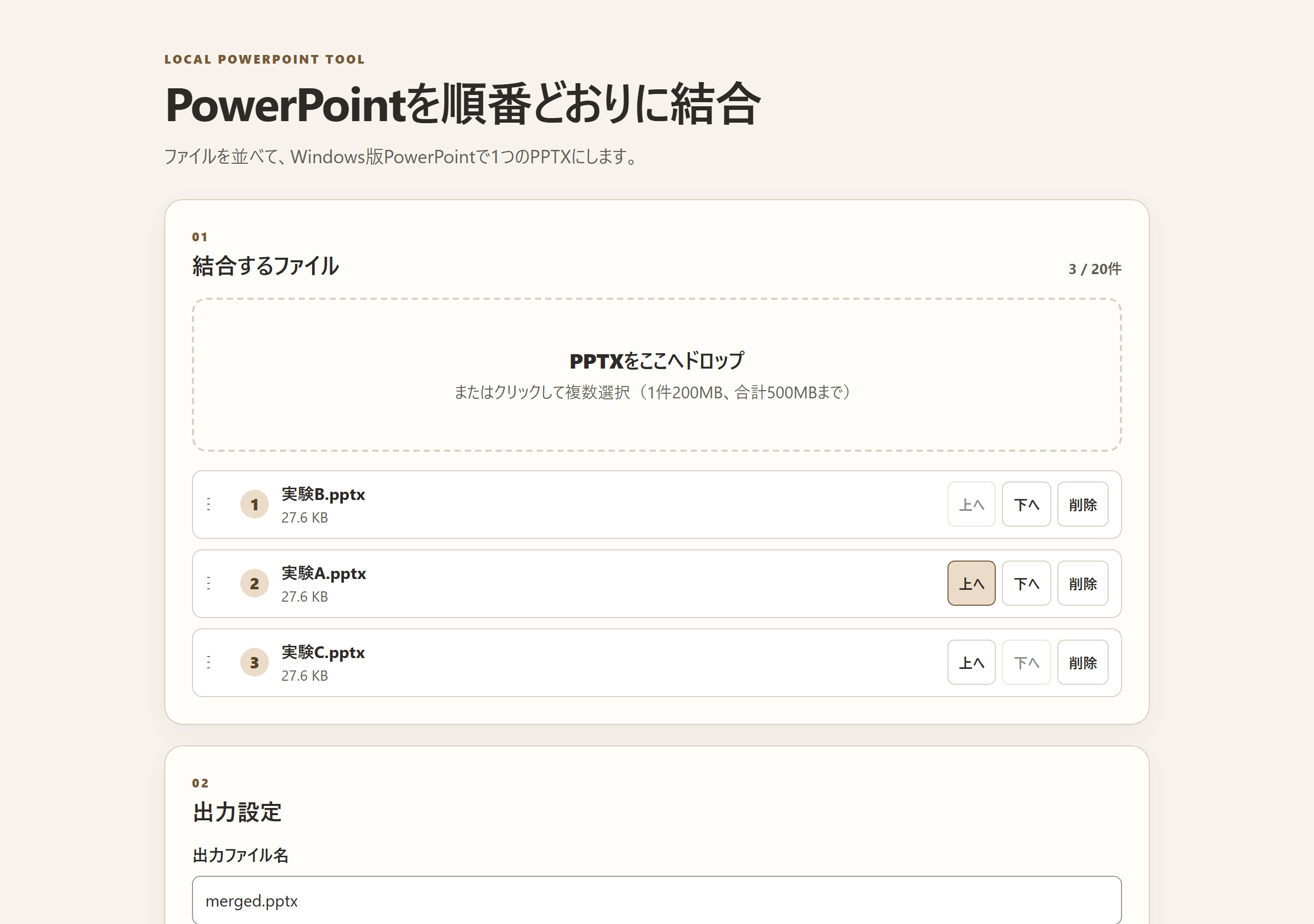Move 実験C.pptx up with 上へ
This screenshot has width=1314, height=924.
click(971, 662)
